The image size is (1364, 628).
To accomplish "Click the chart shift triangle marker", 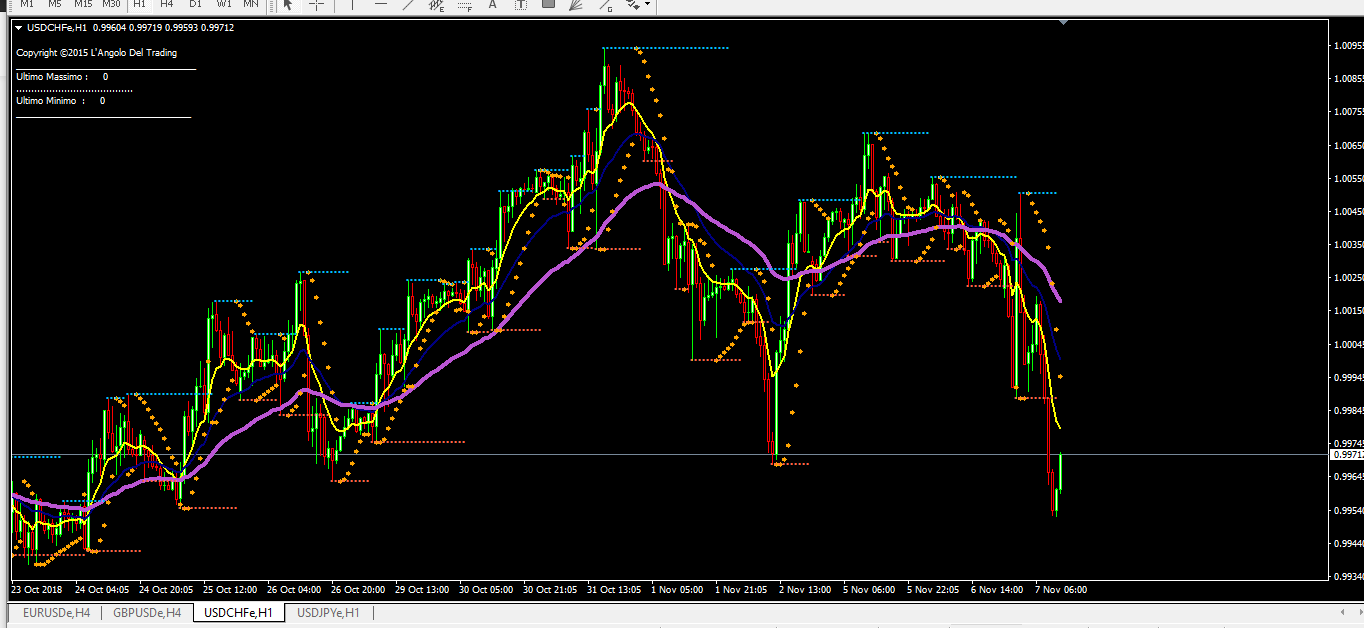I will 1063,24.
